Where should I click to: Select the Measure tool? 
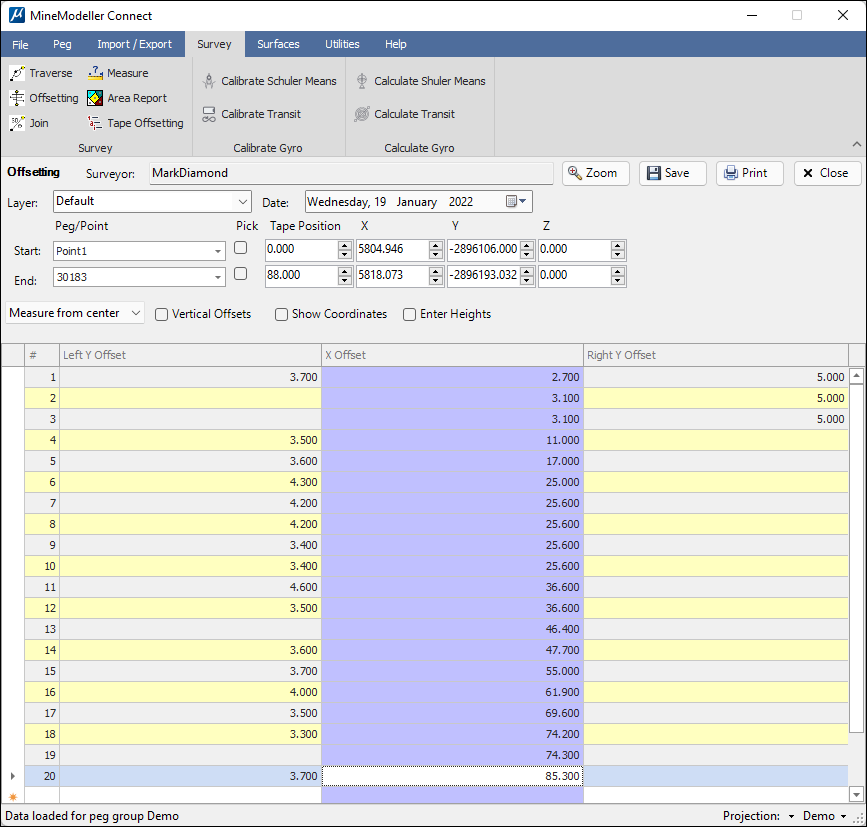95,73
